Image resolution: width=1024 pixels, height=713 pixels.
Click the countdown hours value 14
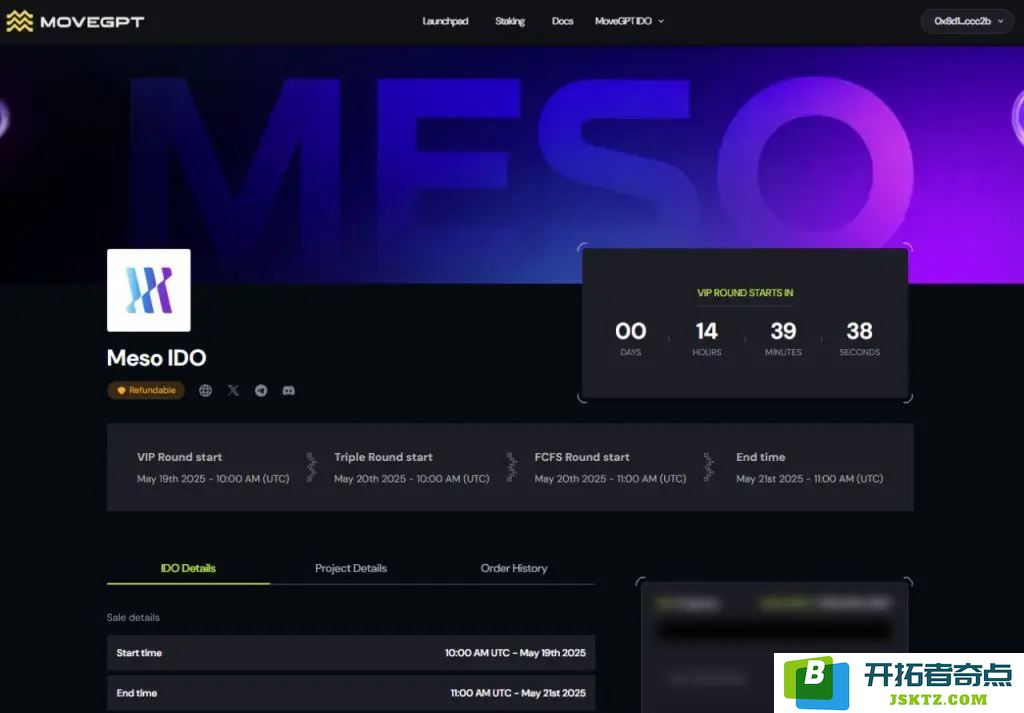(707, 331)
